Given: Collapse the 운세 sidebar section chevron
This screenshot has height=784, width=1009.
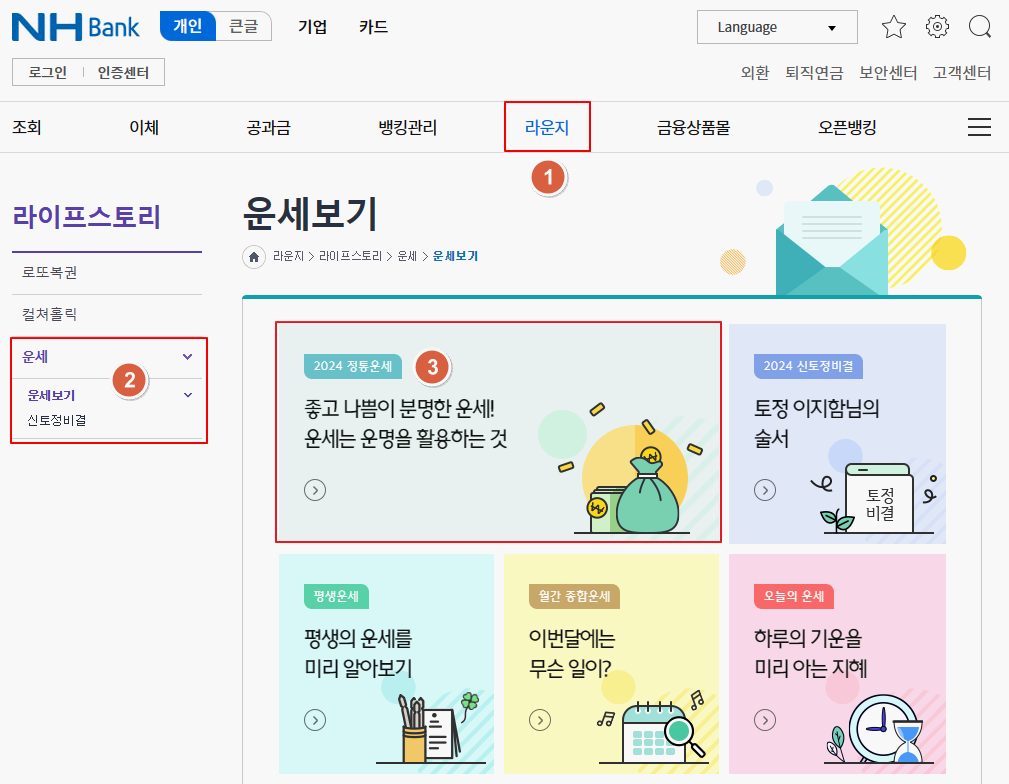Looking at the screenshot, I should (187, 357).
